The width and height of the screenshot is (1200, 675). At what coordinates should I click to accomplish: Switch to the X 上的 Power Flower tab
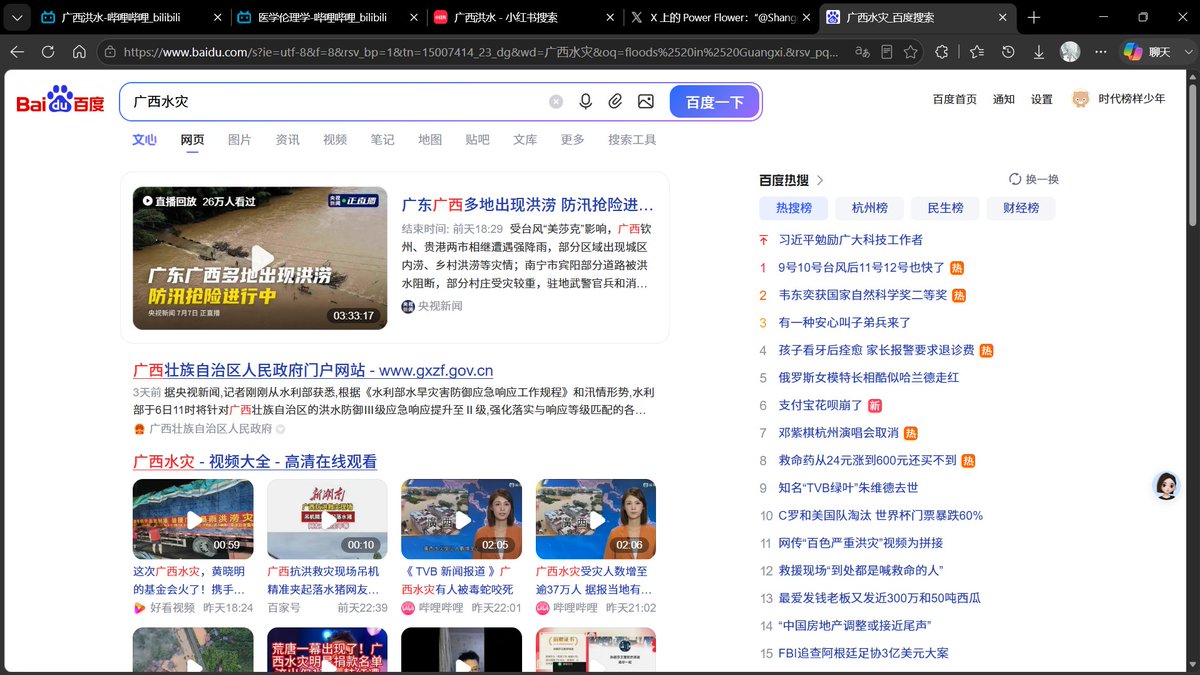[x=716, y=17]
